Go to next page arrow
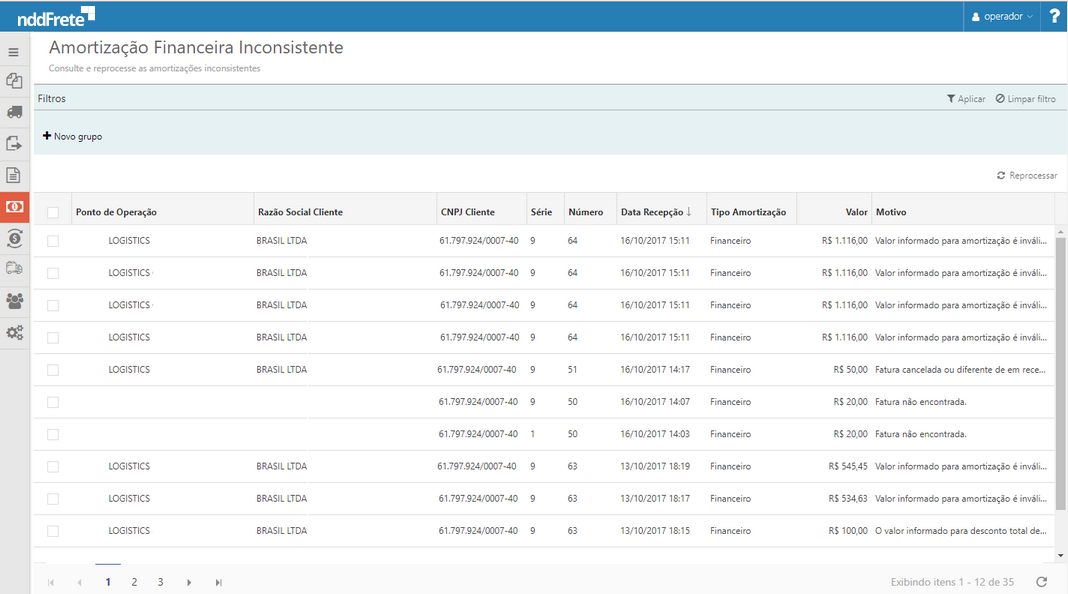This screenshot has height=594, width=1068. pos(189,582)
